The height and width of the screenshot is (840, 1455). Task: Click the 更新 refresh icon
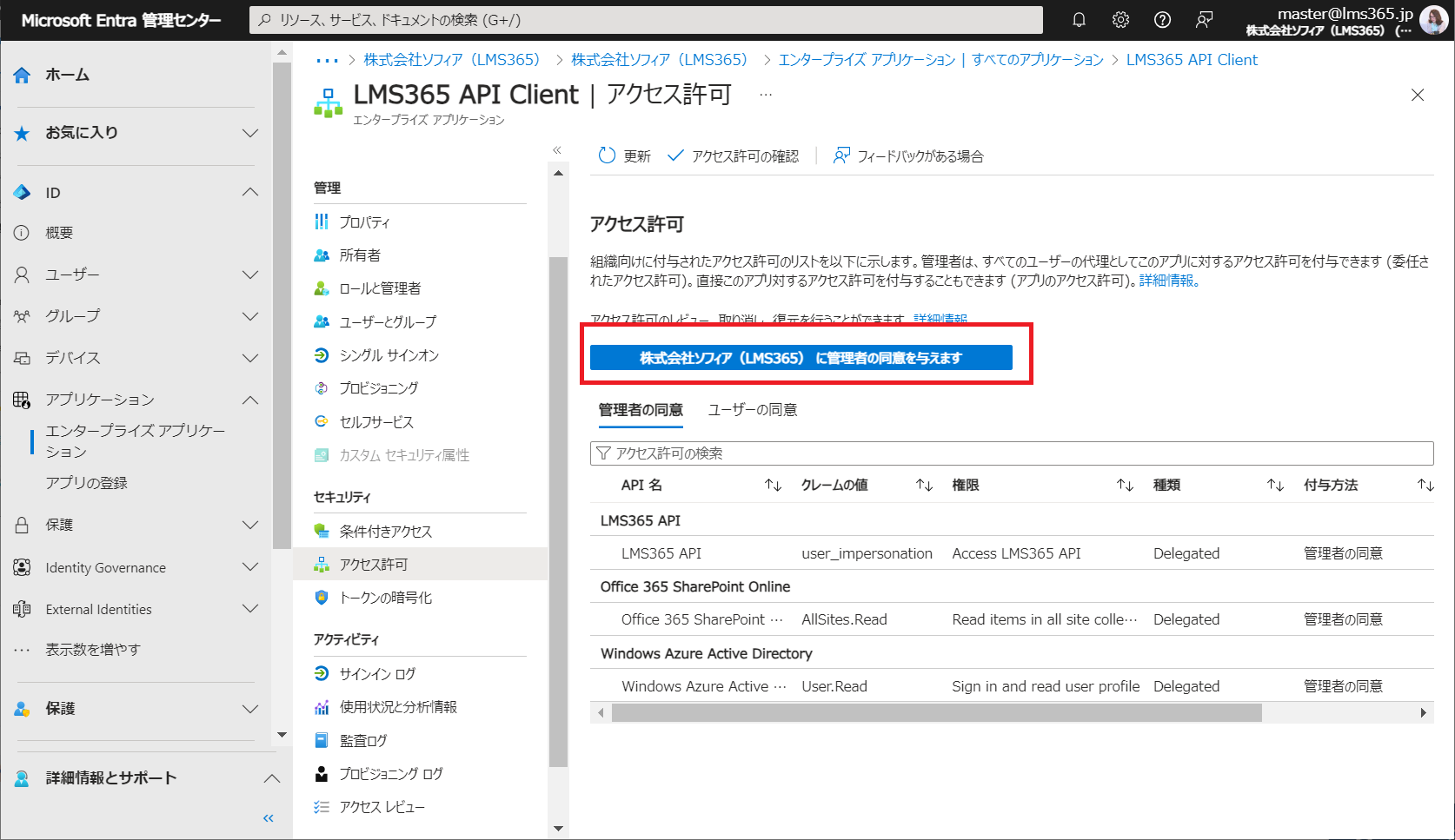coord(607,155)
